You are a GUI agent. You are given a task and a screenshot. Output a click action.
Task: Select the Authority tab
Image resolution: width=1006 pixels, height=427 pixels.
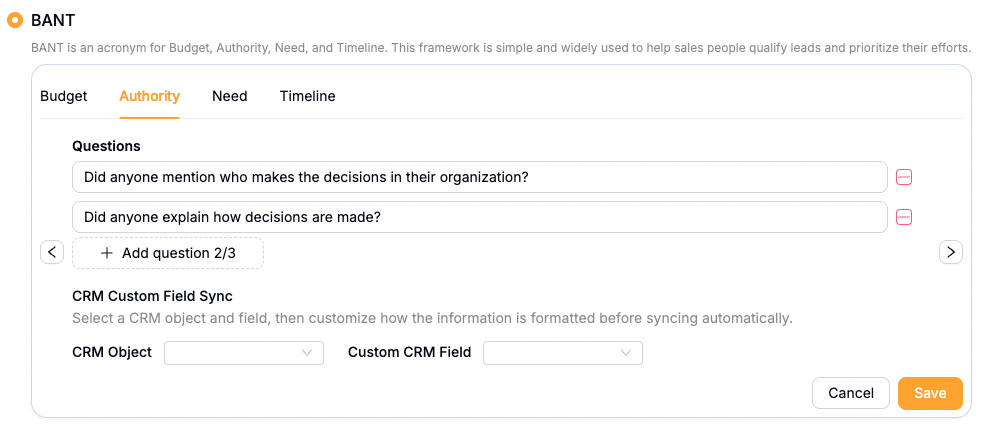point(149,96)
